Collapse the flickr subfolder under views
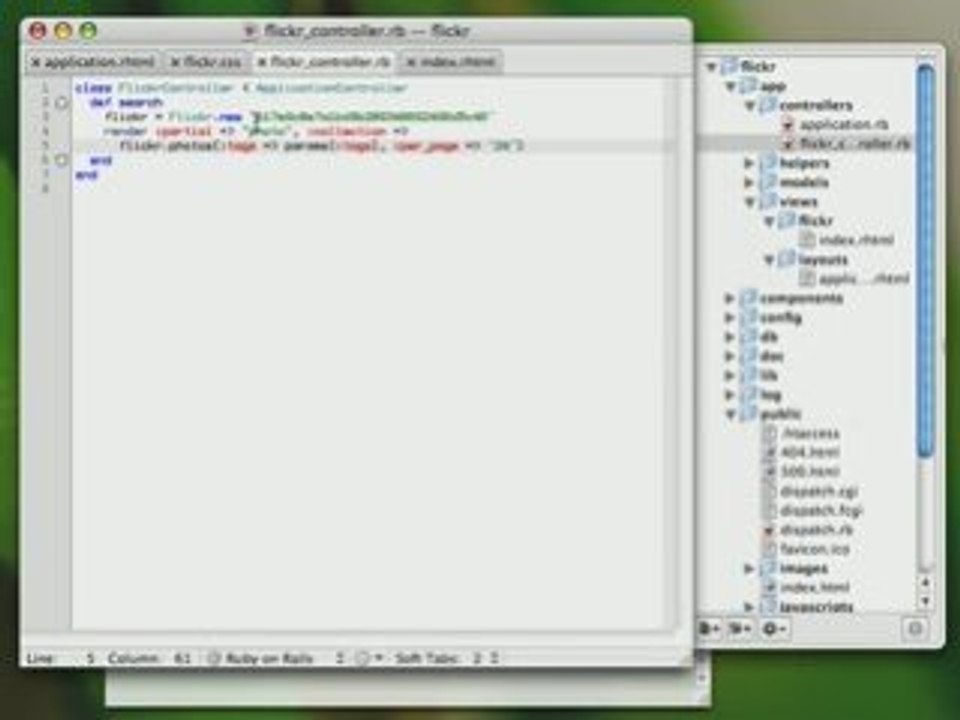The height and width of the screenshot is (720, 960). click(x=770, y=221)
